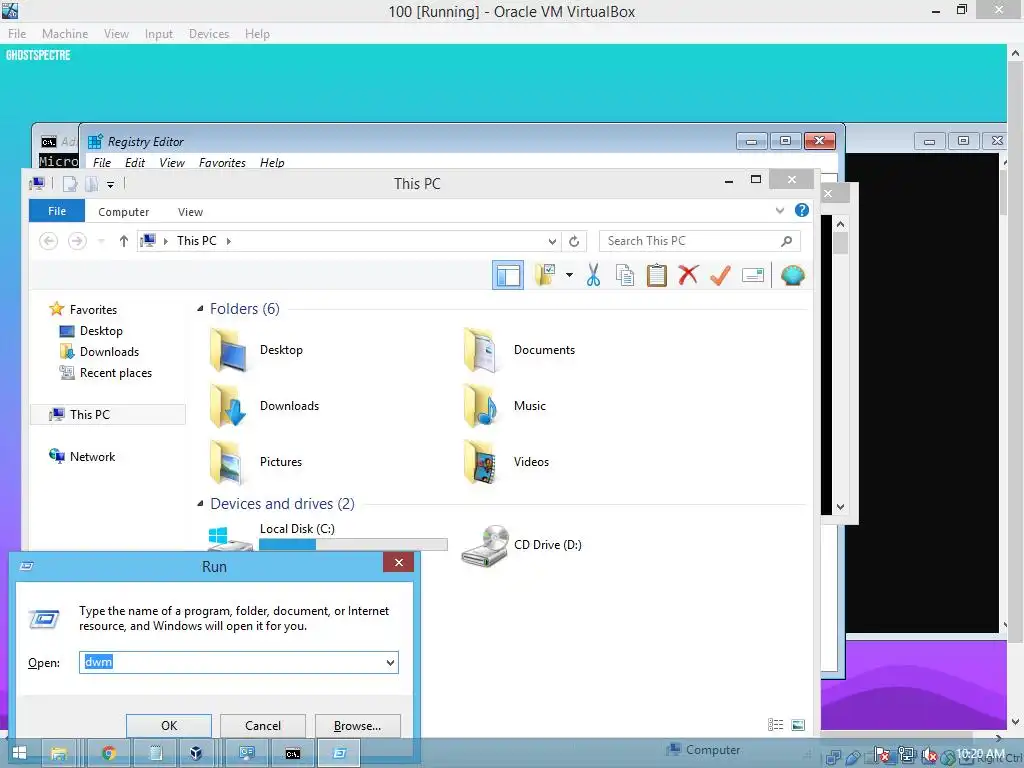Open VirtualBox Machine menu

coord(65,33)
